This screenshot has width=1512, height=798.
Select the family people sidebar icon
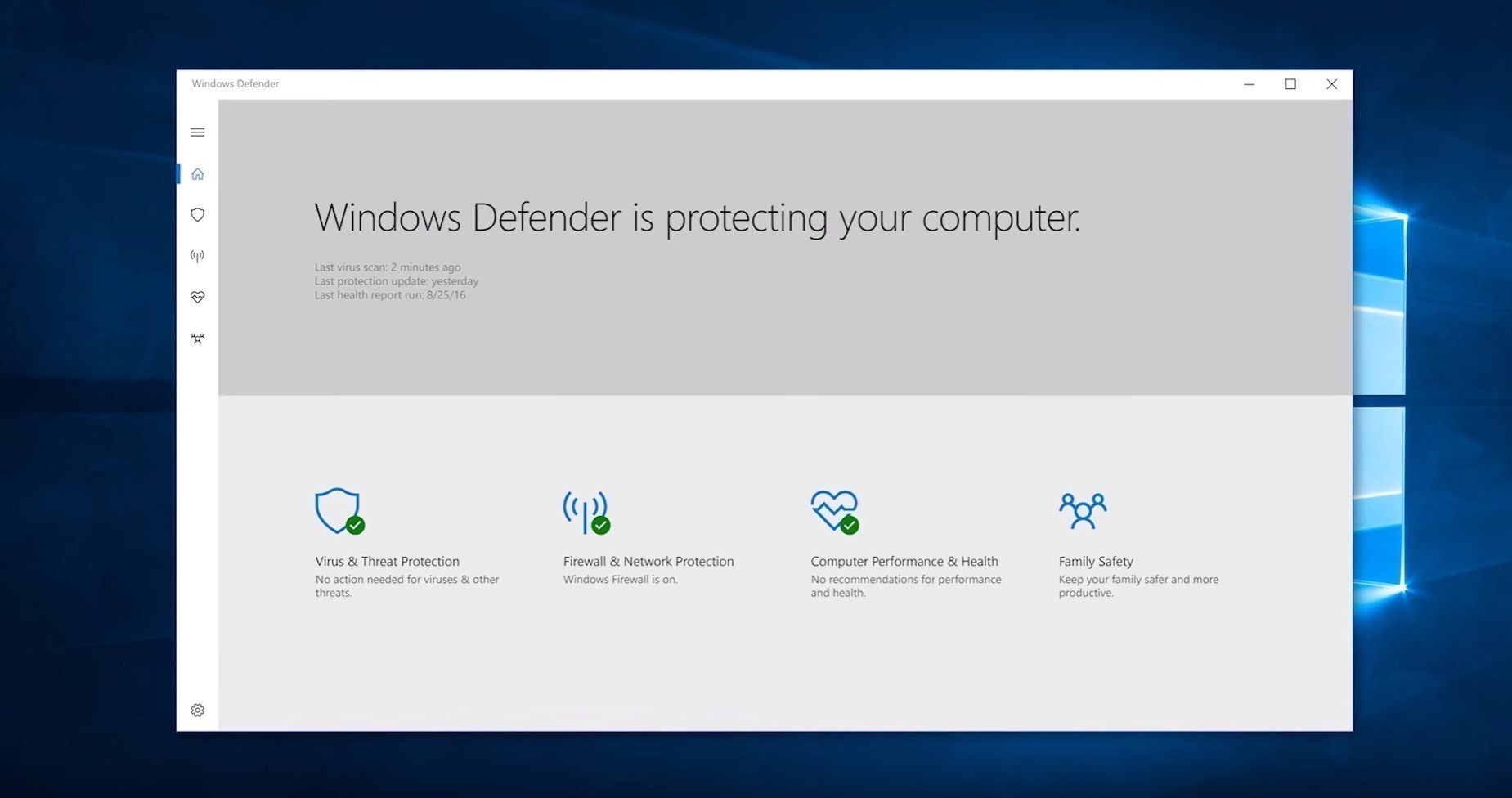[197, 338]
